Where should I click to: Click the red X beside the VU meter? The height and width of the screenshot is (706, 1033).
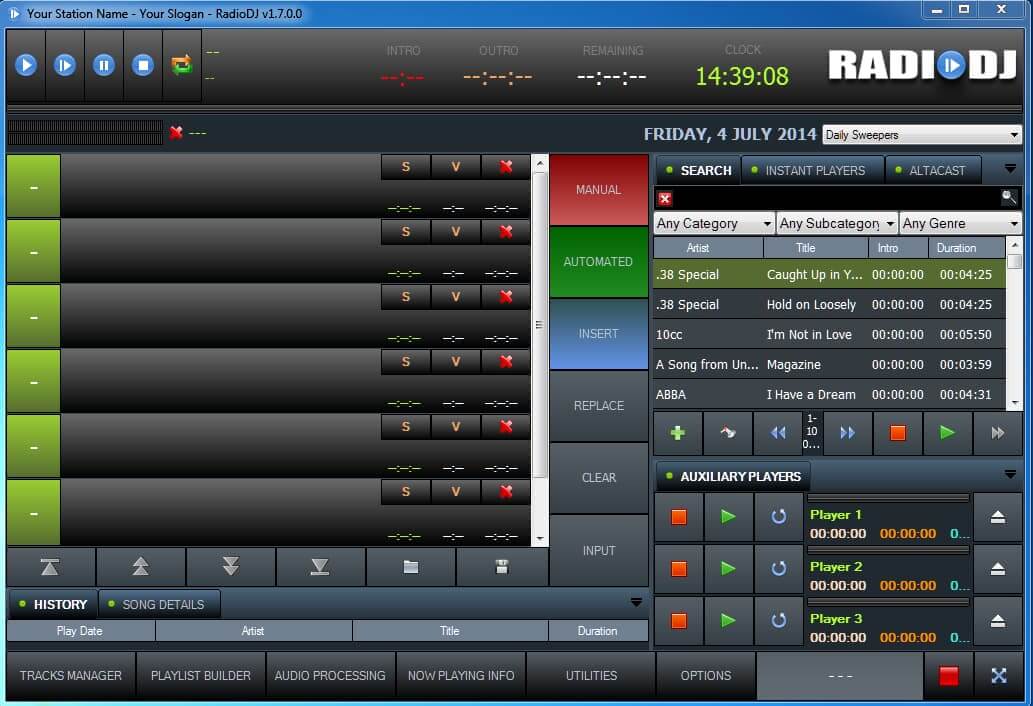click(176, 132)
